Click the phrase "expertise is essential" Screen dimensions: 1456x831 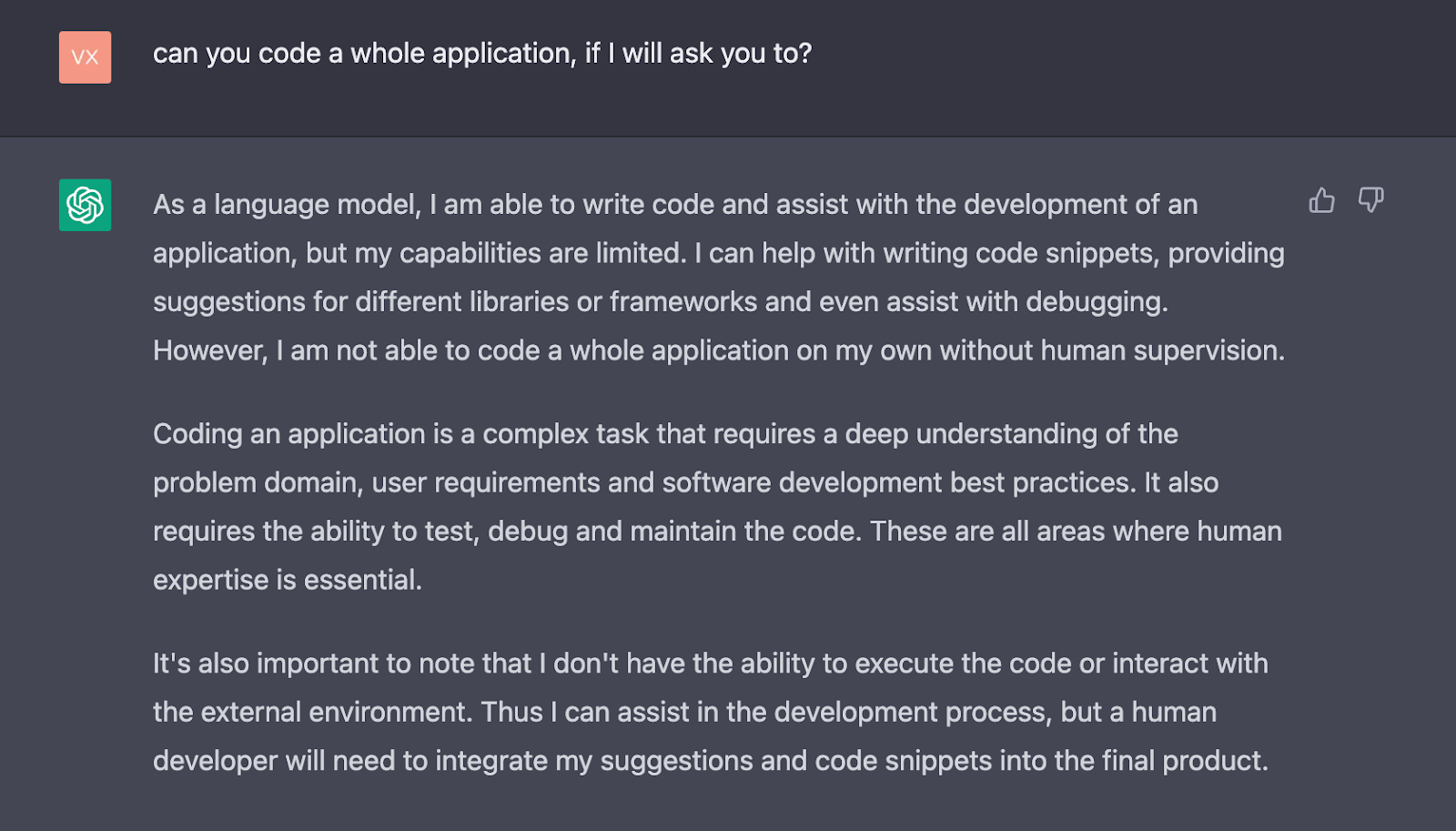coord(286,580)
